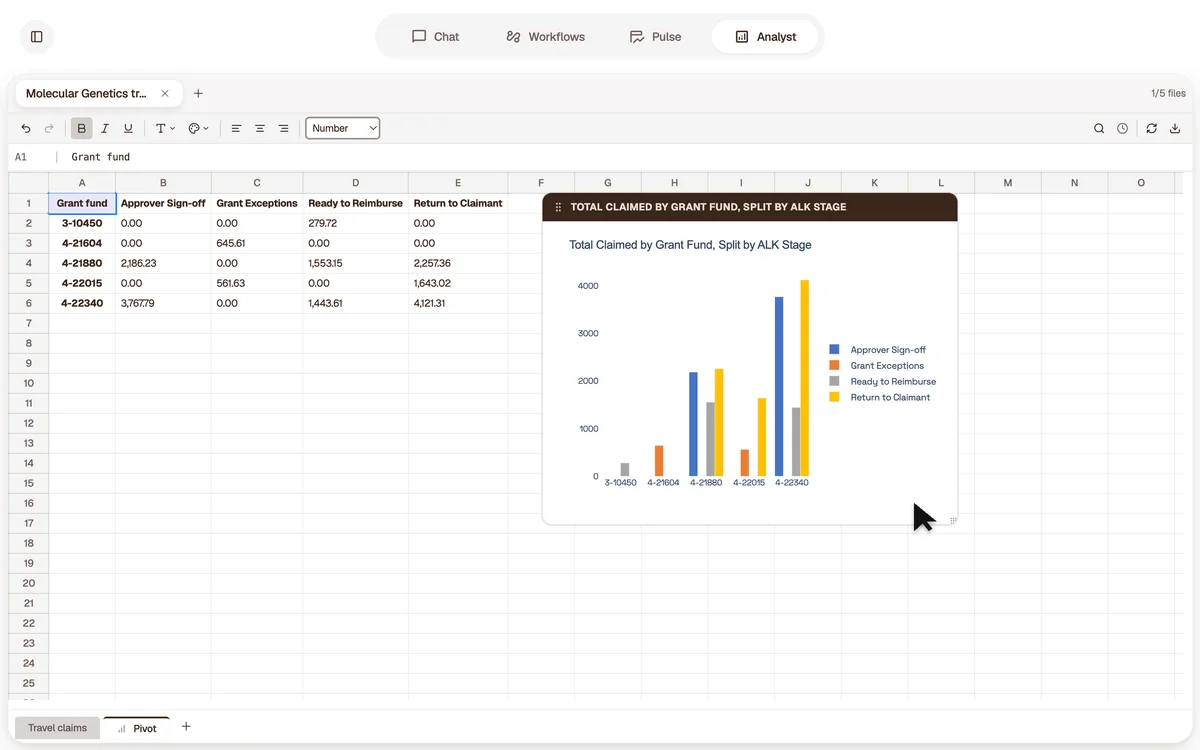Toggle italic formatting
Viewport: 1200px width, 750px height.
105,128
